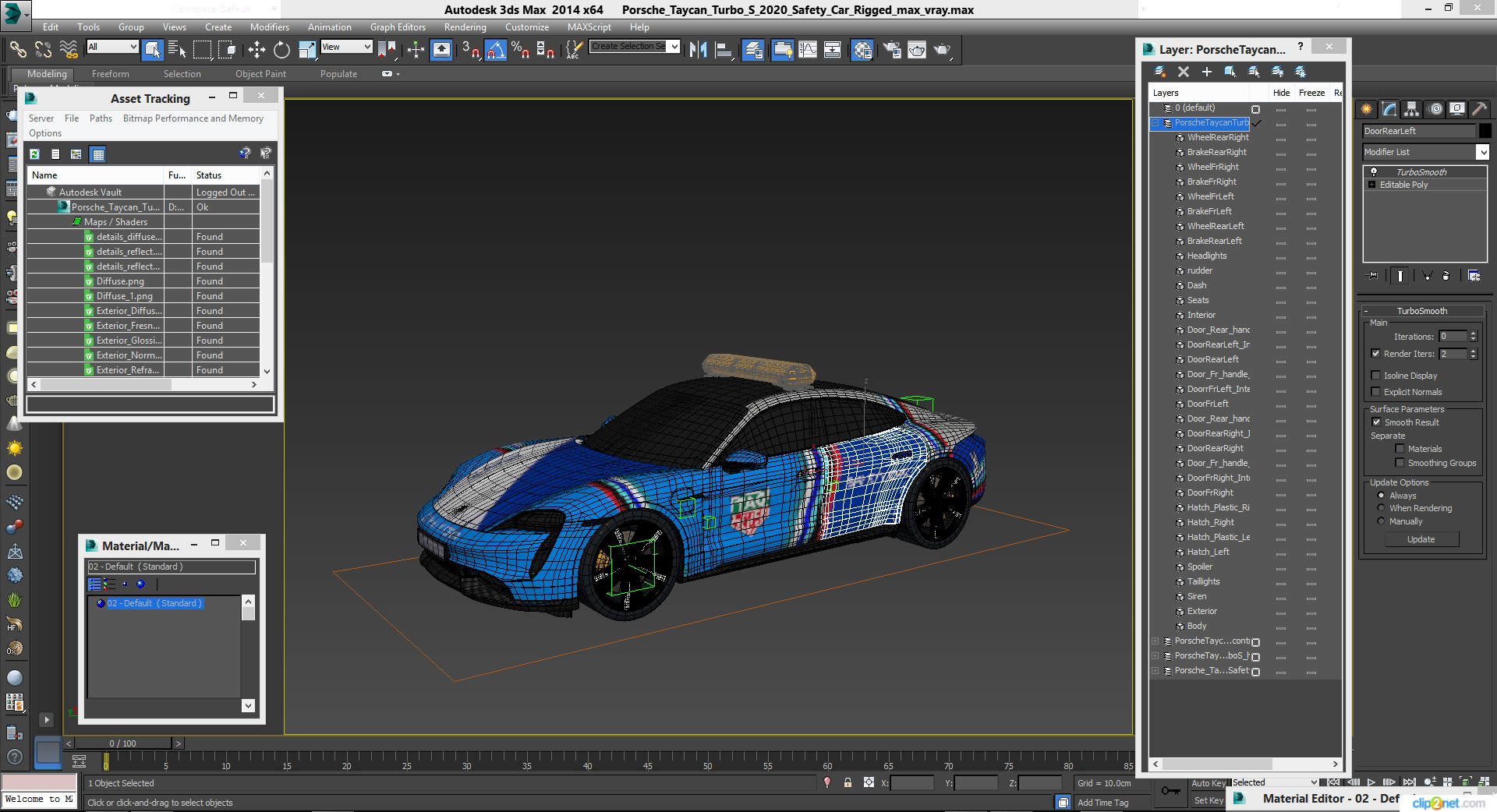This screenshot has height=812, width=1497.
Task: Open the Hierarchy command panel tab
Action: coord(1412,109)
